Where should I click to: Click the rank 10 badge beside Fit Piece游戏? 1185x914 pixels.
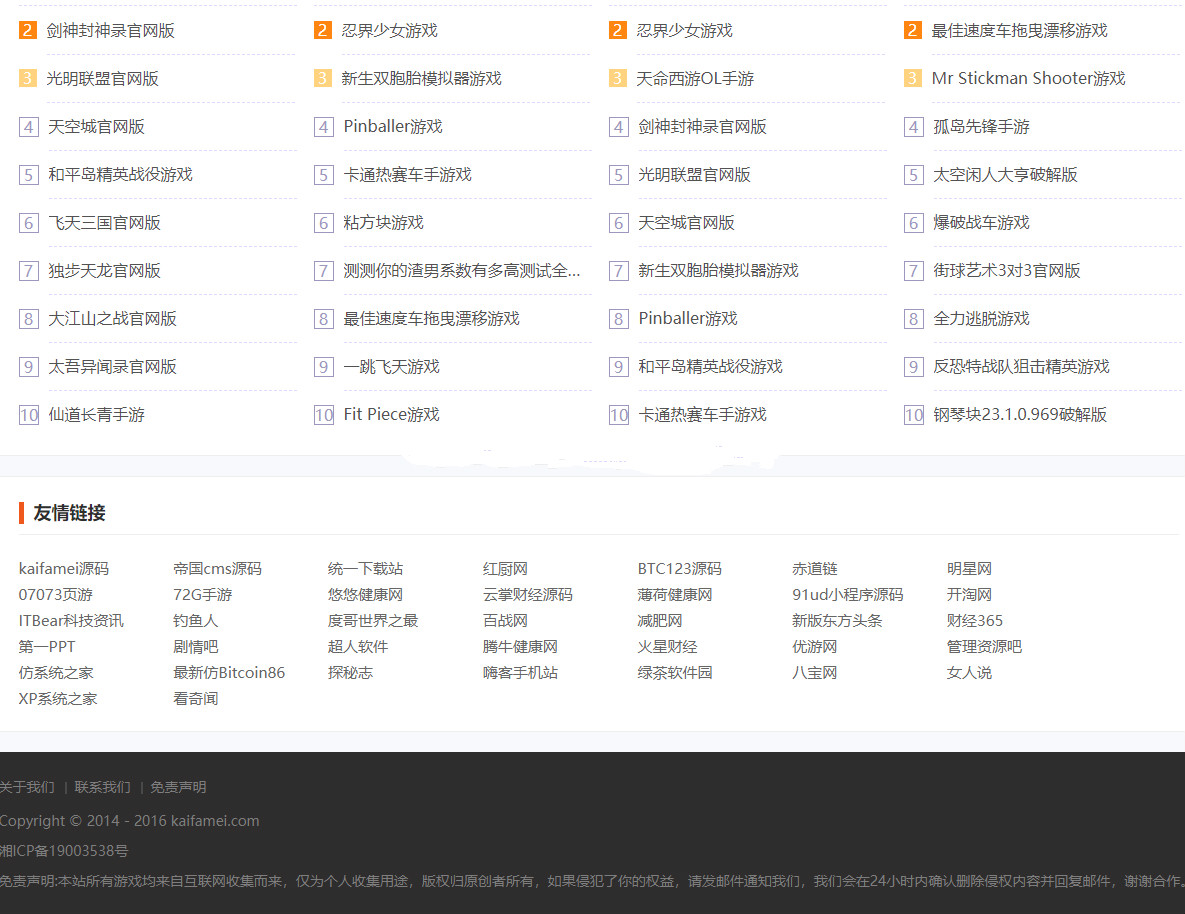(x=323, y=414)
